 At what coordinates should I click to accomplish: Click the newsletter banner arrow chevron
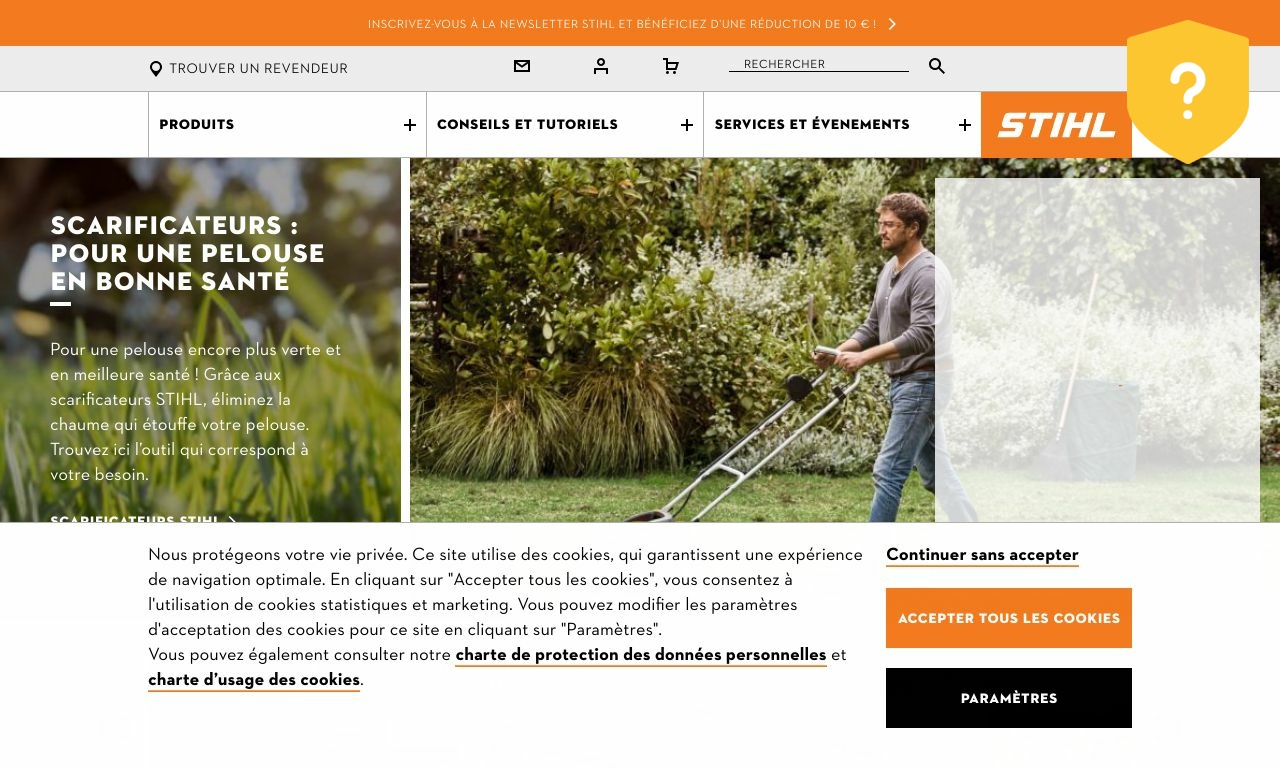point(892,24)
